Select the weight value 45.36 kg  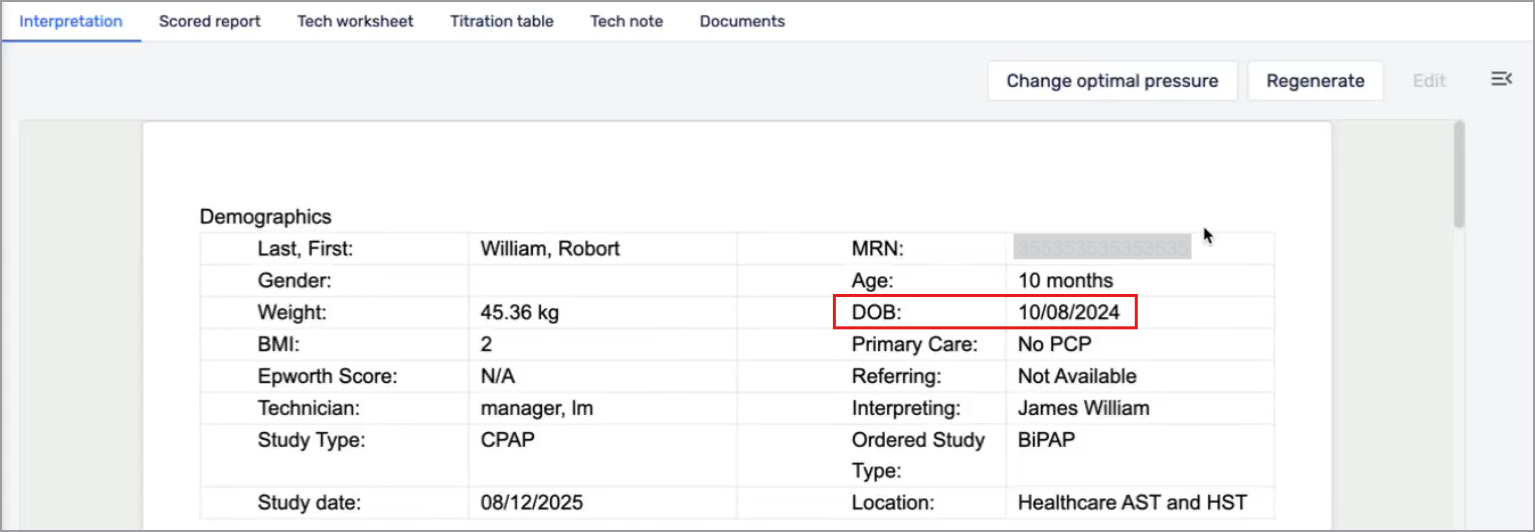(519, 312)
